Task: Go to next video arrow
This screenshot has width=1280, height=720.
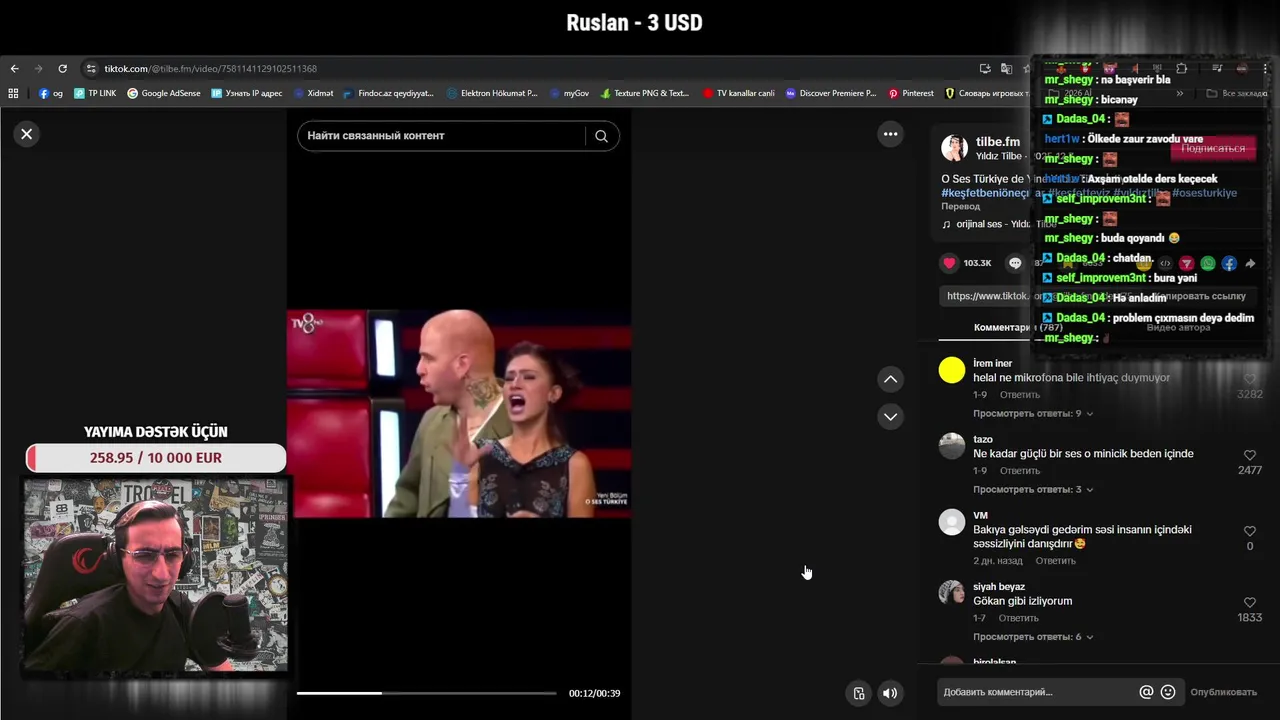Action: pos(890,416)
